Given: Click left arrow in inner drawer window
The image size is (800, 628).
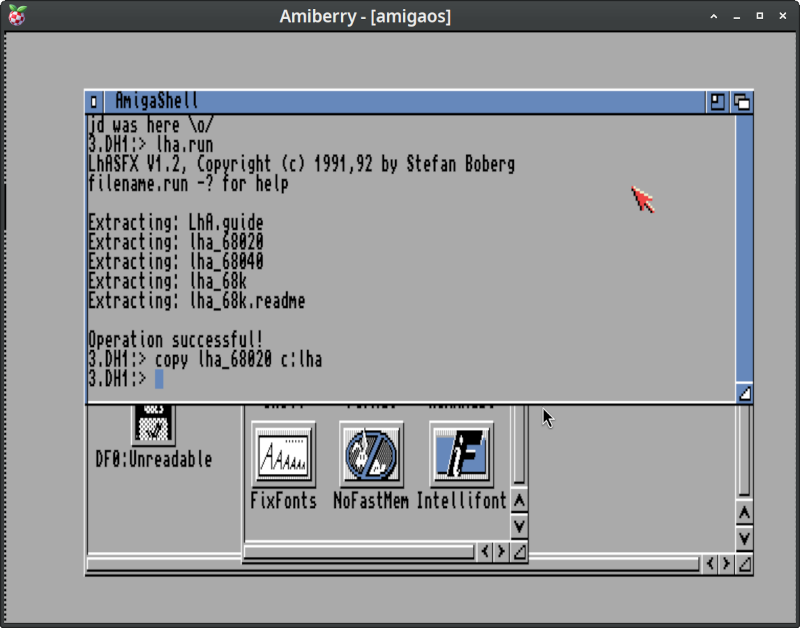Looking at the screenshot, I should 485,551.
